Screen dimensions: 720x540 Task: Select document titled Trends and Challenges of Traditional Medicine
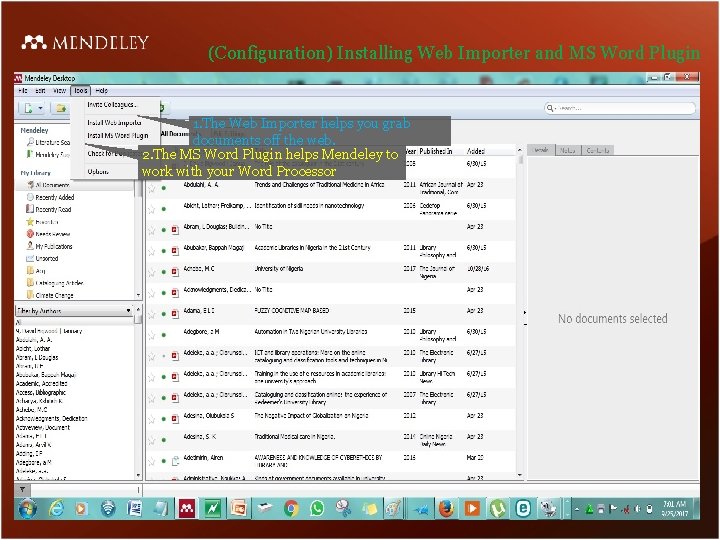(x=319, y=185)
